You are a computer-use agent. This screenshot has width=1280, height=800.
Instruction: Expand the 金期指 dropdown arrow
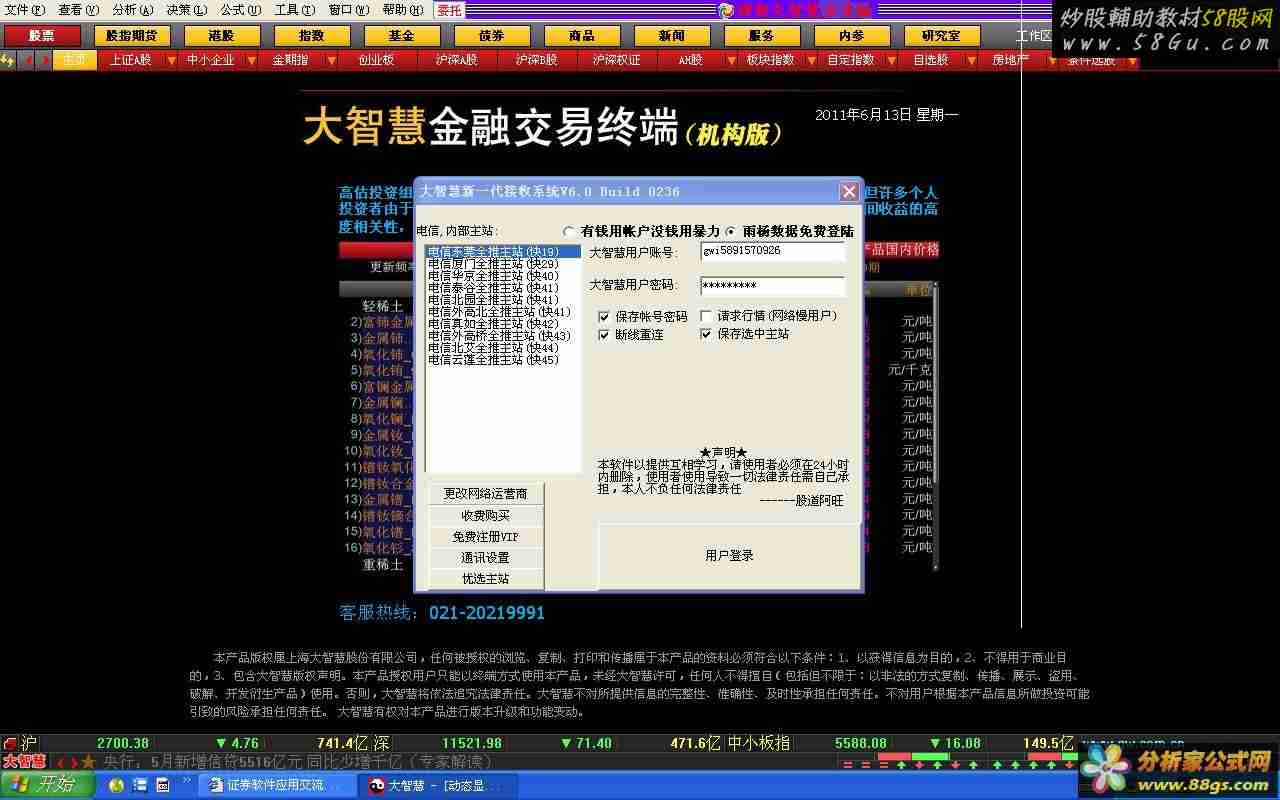pos(331,61)
